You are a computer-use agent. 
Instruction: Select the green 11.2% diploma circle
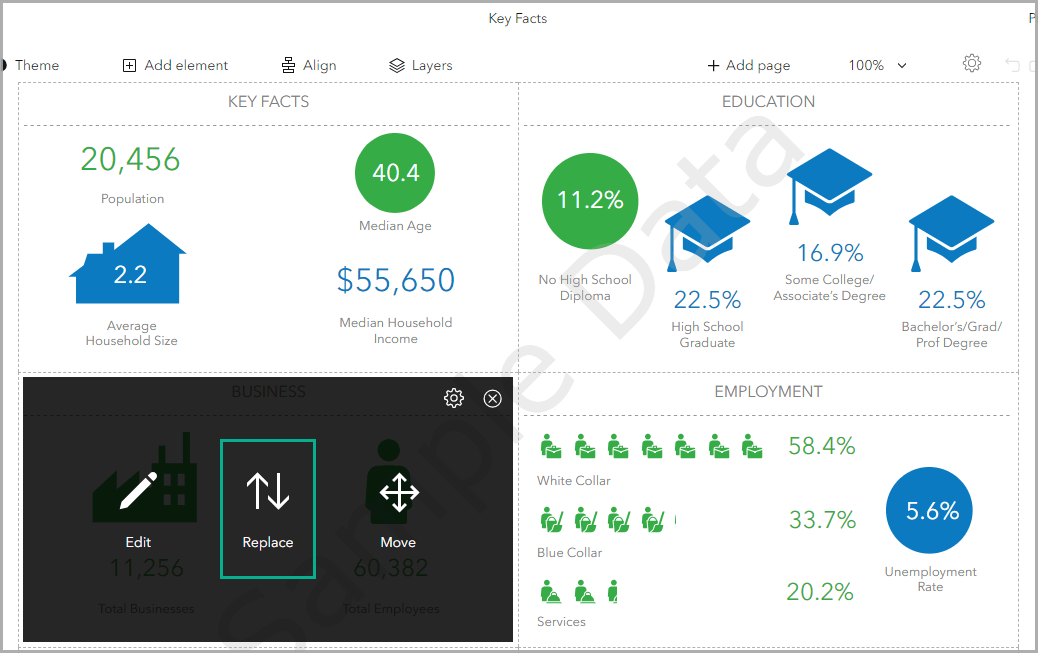590,201
